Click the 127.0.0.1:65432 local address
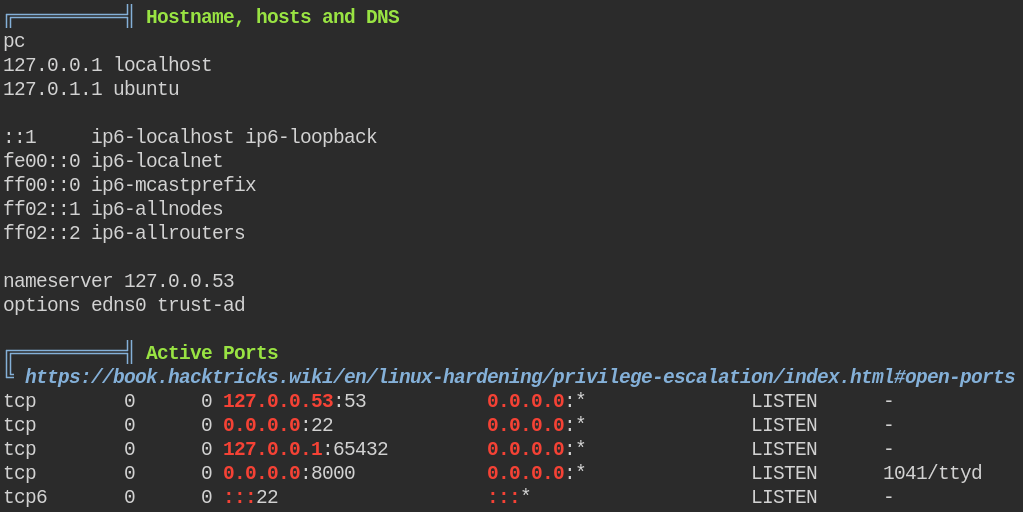Image resolution: width=1023 pixels, height=512 pixels. [306, 449]
